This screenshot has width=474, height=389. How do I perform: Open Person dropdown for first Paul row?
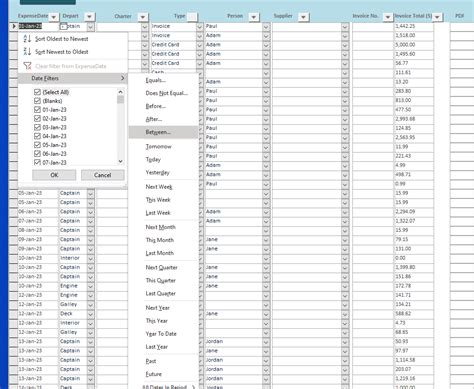pyautogui.click(x=266, y=27)
